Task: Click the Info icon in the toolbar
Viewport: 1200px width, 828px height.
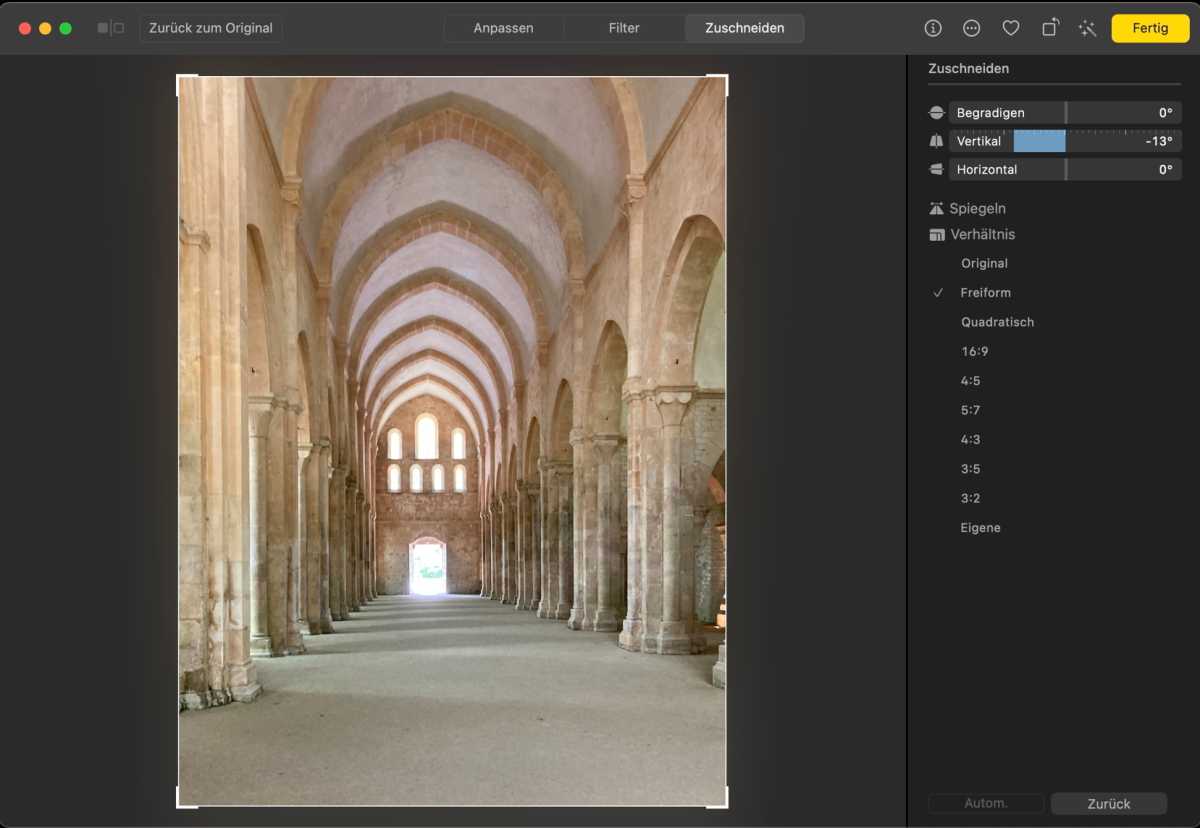Action: pyautogui.click(x=933, y=28)
